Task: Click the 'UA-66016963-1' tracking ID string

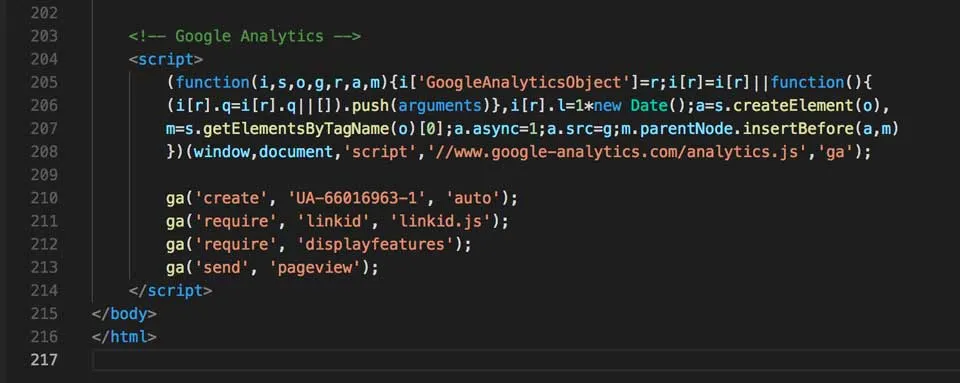Action: click(x=357, y=198)
